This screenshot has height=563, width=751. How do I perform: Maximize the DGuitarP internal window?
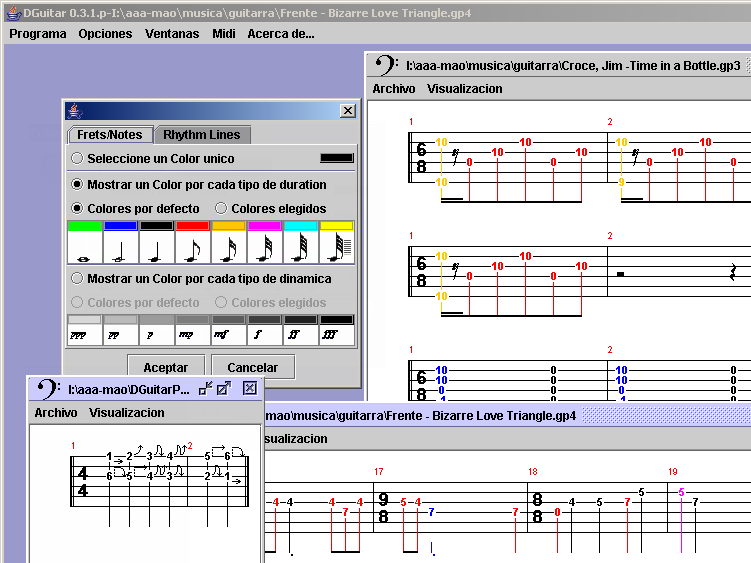(224, 388)
